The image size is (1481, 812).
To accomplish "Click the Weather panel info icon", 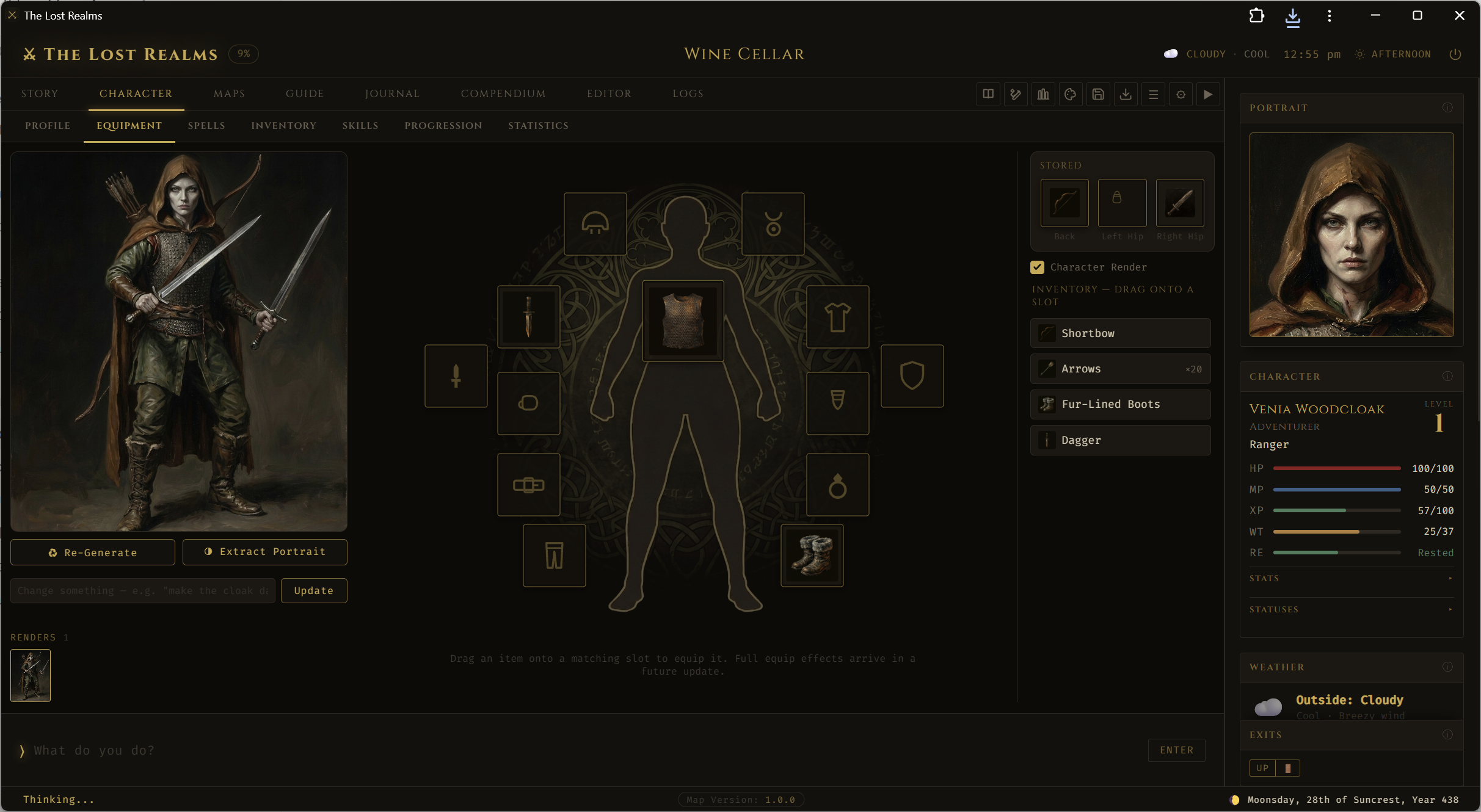I will pos(1447,667).
